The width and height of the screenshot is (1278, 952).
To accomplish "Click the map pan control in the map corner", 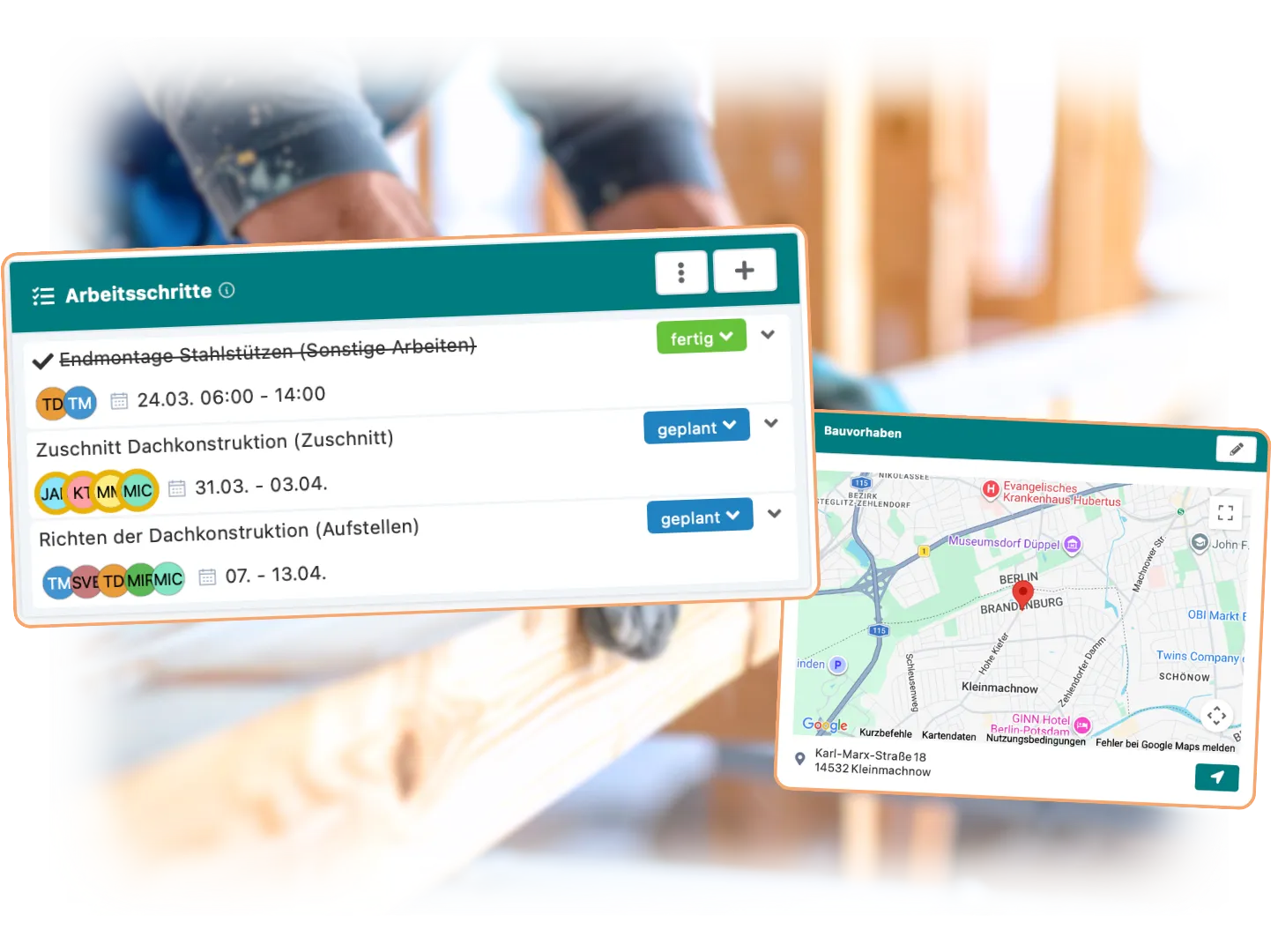I will [x=1217, y=717].
